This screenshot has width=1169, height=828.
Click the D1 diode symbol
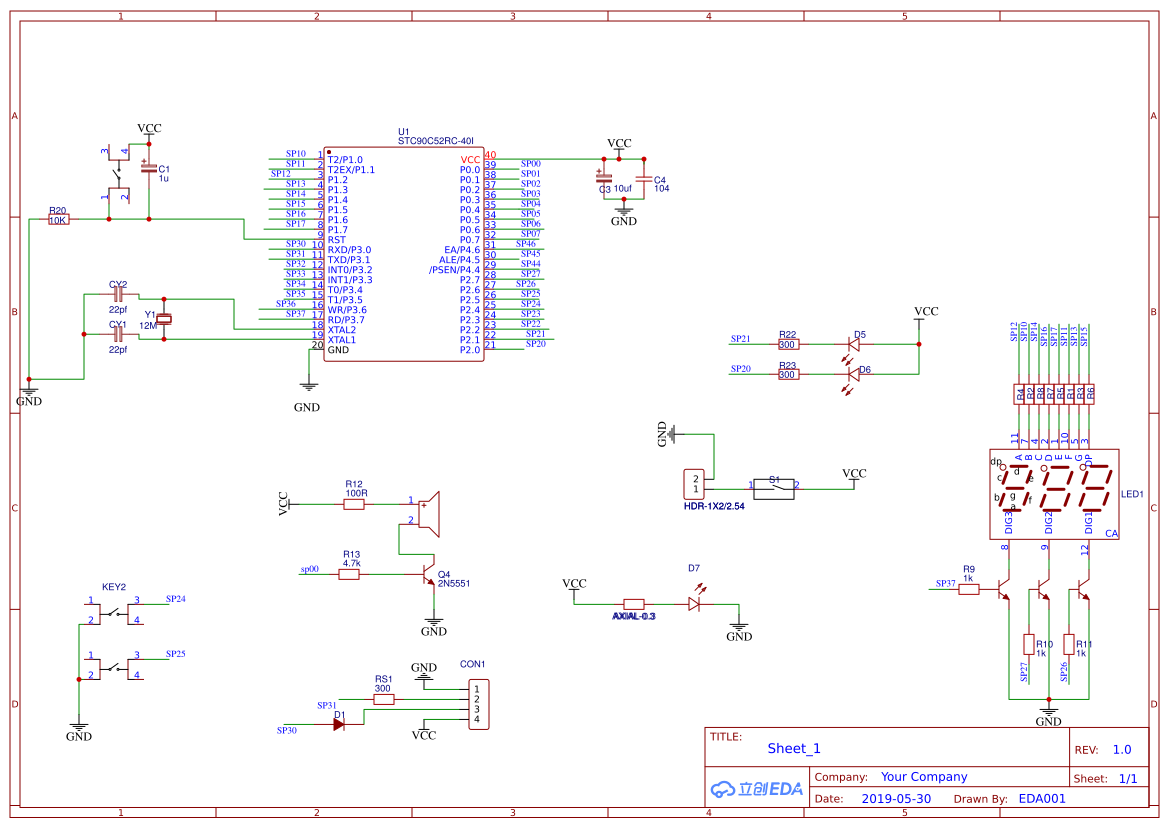pyautogui.click(x=339, y=724)
